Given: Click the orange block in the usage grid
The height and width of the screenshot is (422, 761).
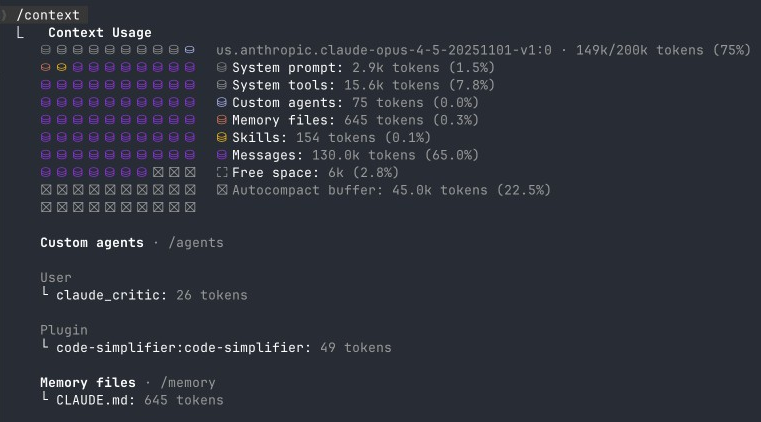Looking at the screenshot, I should coord(46,68).
